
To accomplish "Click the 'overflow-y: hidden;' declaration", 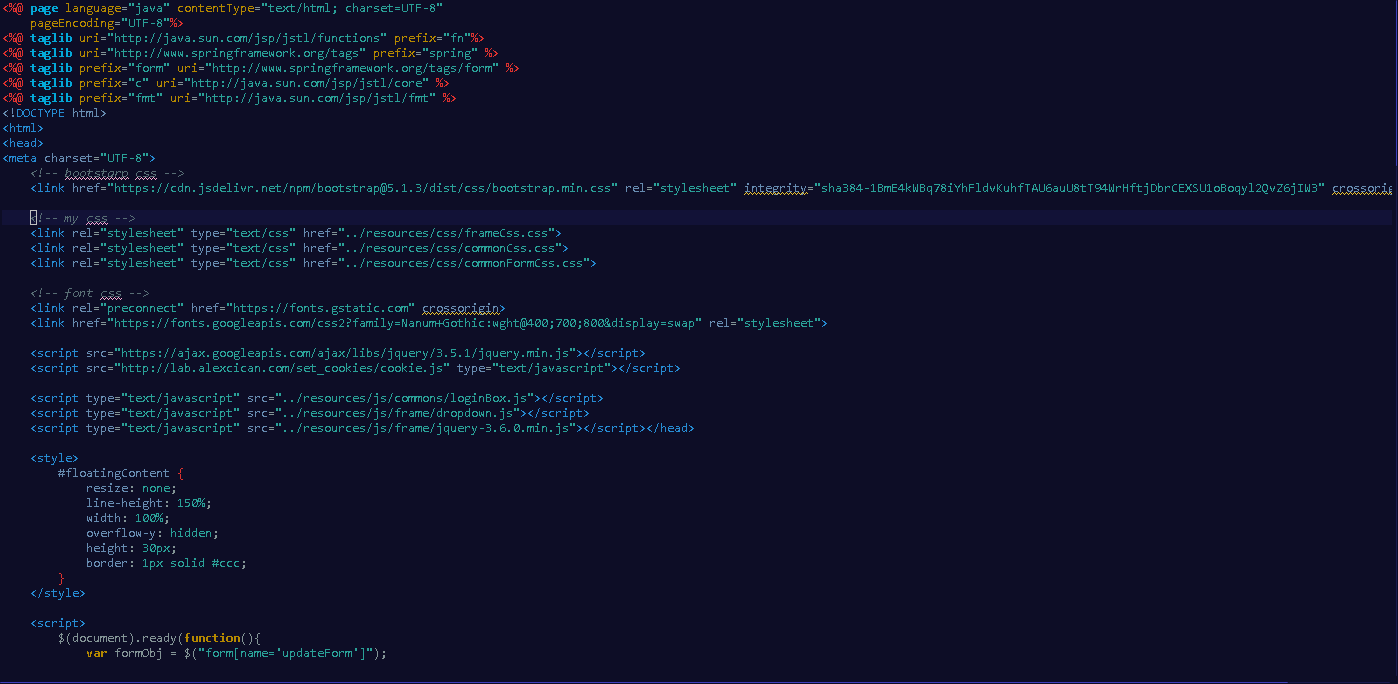I will 152,533.
